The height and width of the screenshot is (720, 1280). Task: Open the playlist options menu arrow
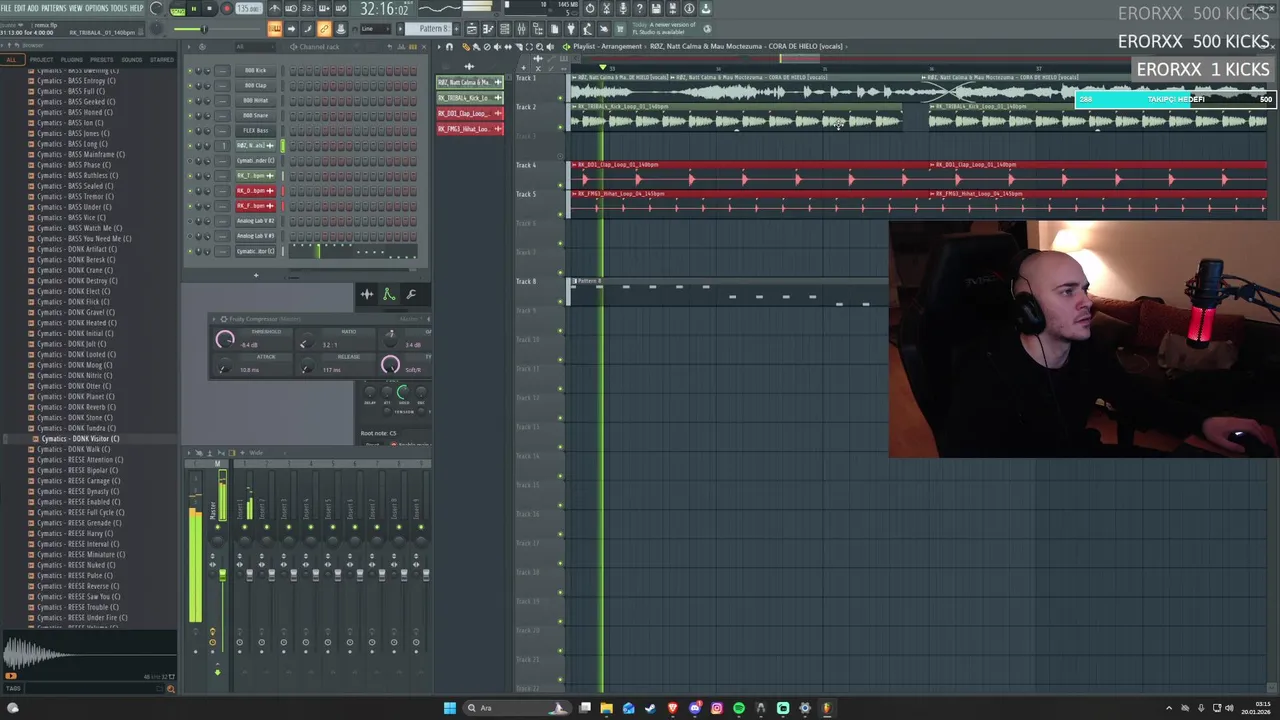(439, 46)
